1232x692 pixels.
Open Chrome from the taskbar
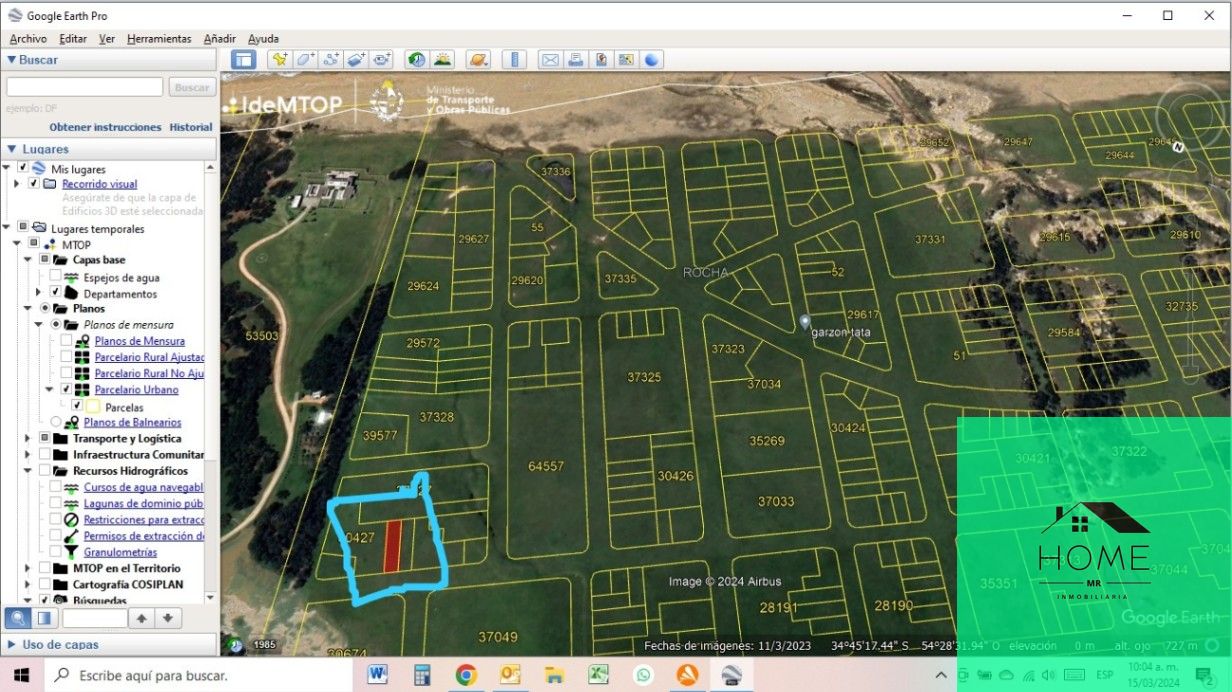click(x=466, y=675)
